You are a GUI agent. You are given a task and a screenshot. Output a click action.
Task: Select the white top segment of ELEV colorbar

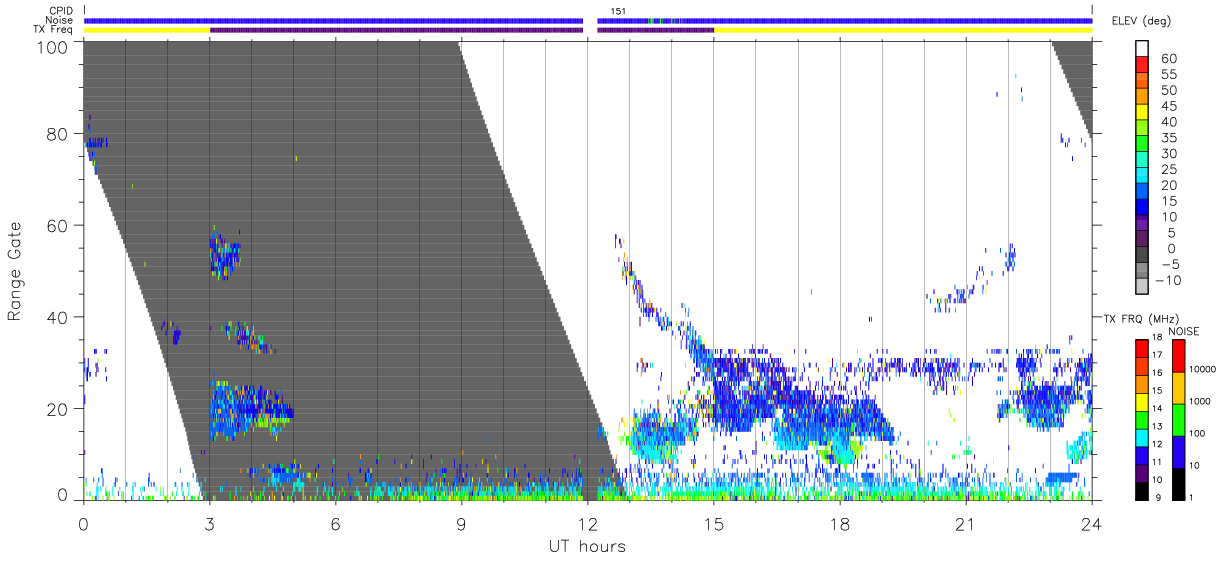(x=1142, y=49)
